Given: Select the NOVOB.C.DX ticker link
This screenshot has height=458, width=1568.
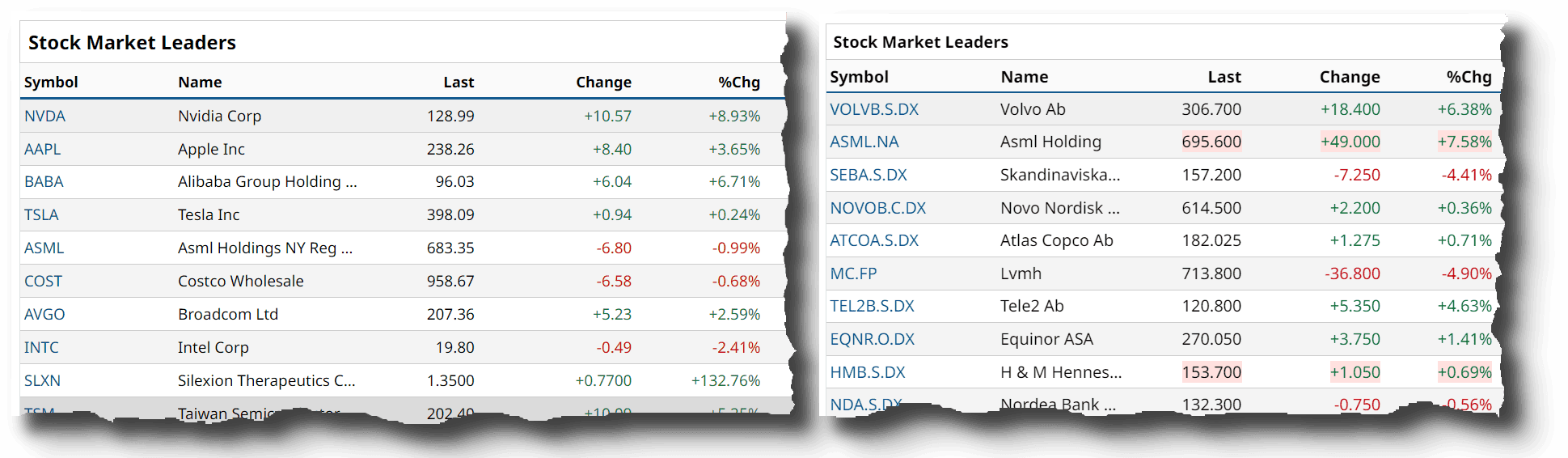Looking at the screenshot, I should 877,208.
